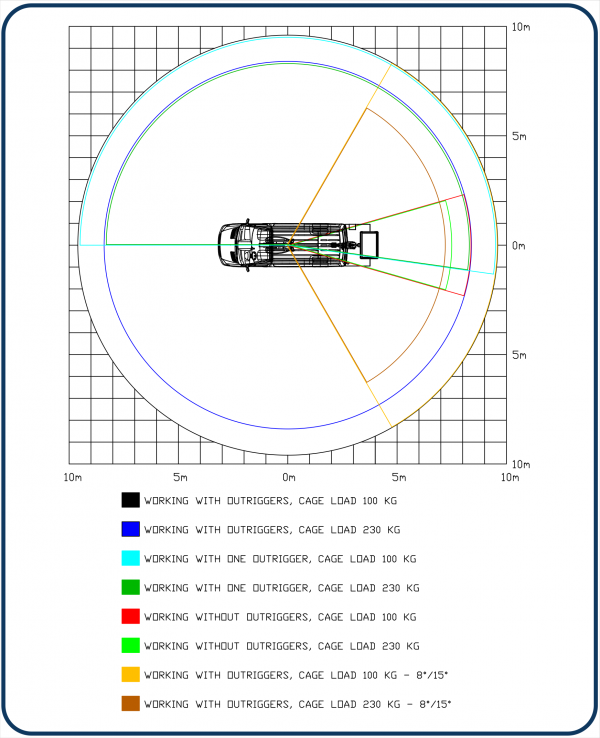Select text 'WORKING WITH OUTRIGGERS, CAGE LOAD 230 KG'
This screenshot has width=600, height=738.
coord(272,530)
